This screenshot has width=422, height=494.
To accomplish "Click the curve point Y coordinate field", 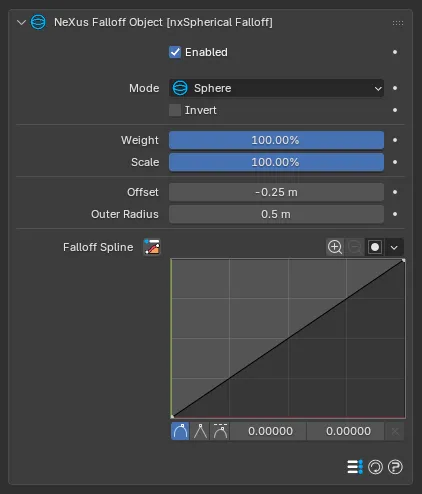I will (348, 431).
